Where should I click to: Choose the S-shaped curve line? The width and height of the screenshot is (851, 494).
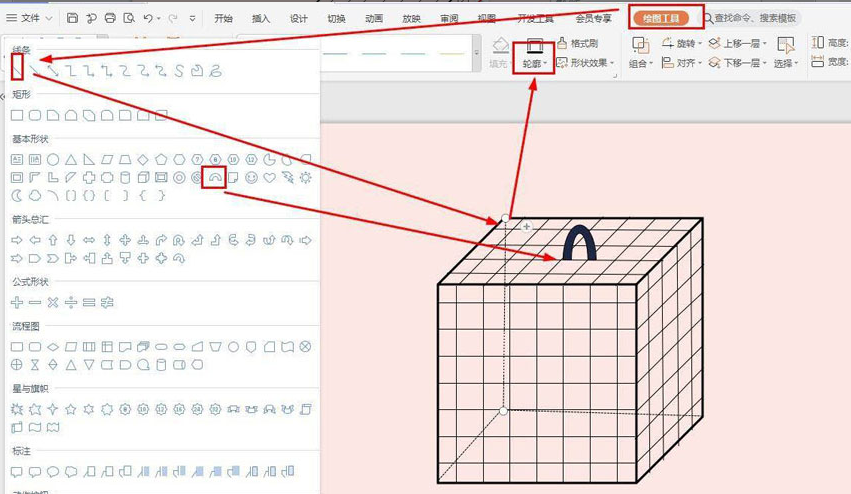[179, 71]
